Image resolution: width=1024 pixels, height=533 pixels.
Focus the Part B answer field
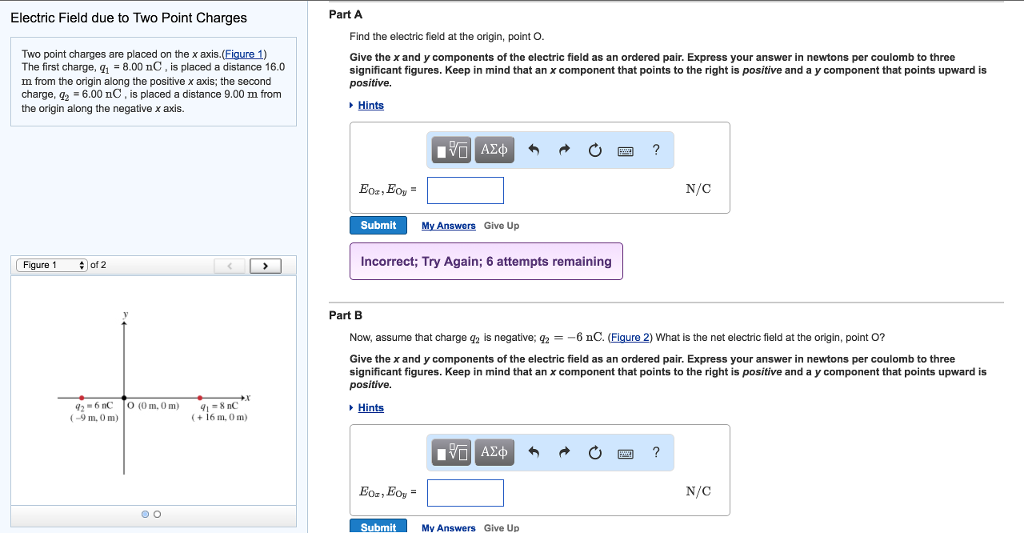[465, 493]
